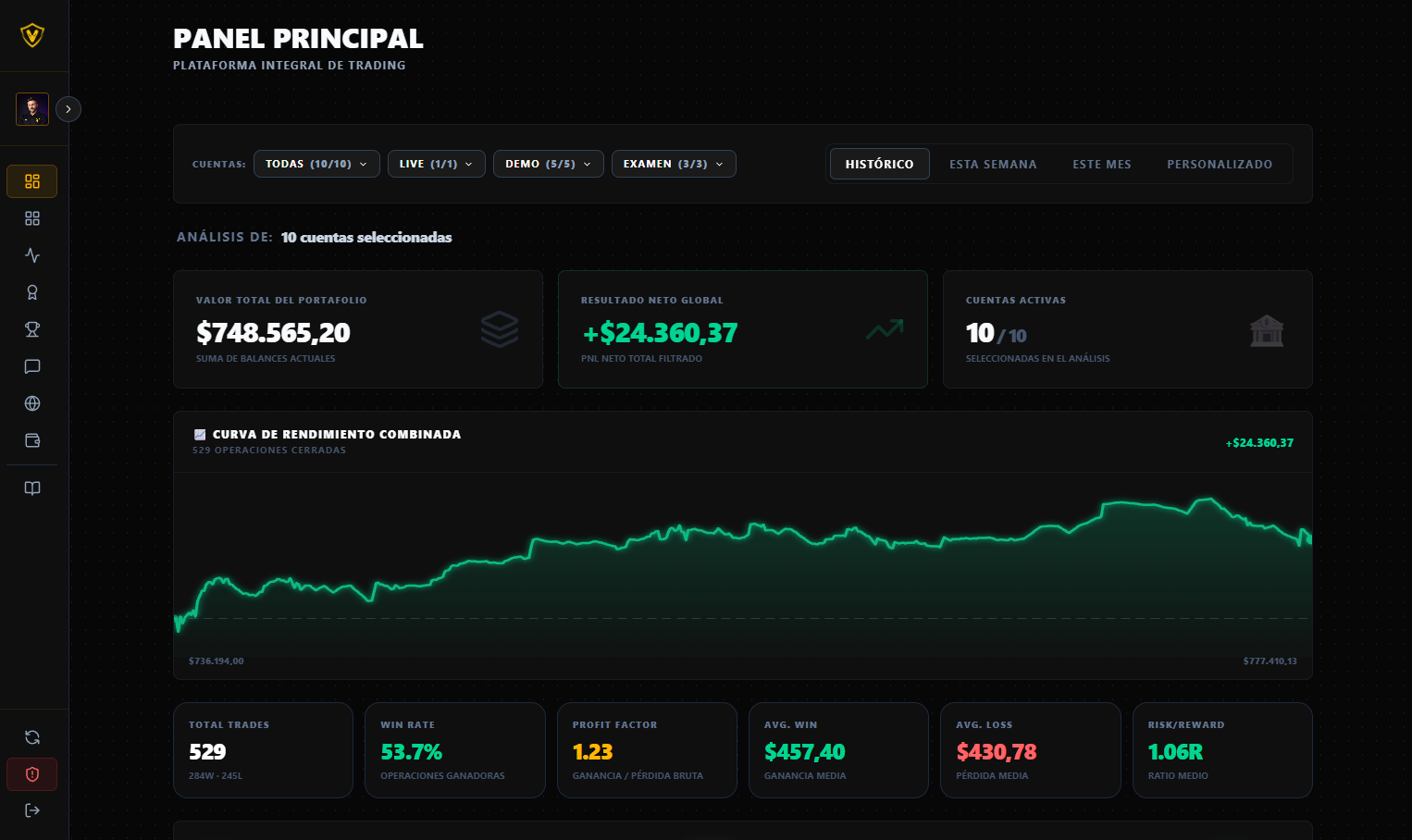Open the book icon in the sidebar

coord(32,488)
